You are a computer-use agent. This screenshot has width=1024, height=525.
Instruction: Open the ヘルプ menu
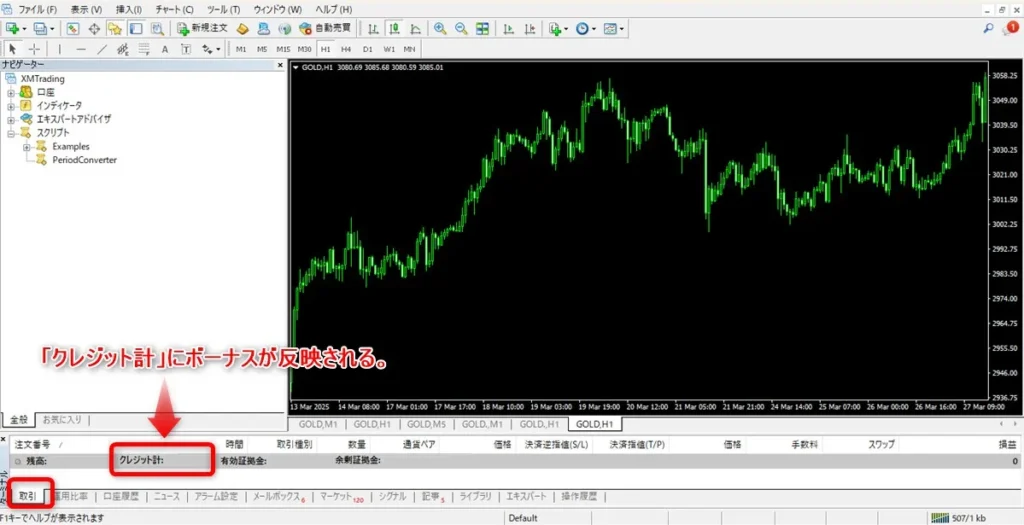click(x=334, y=10)
